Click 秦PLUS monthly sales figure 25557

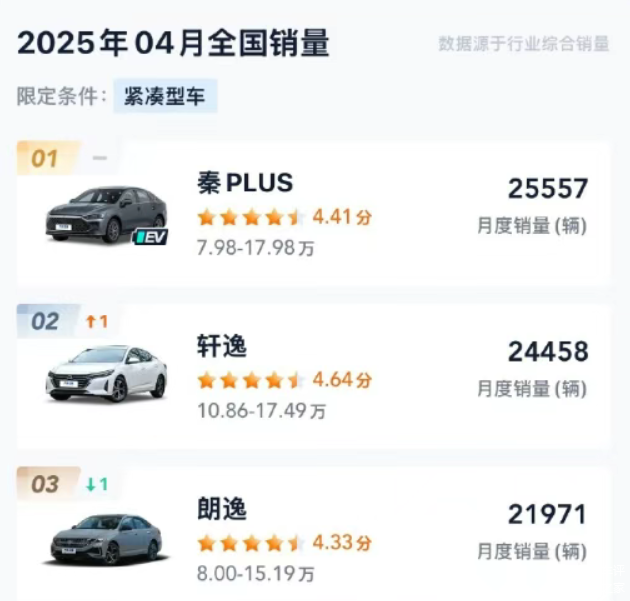(547, 188)
